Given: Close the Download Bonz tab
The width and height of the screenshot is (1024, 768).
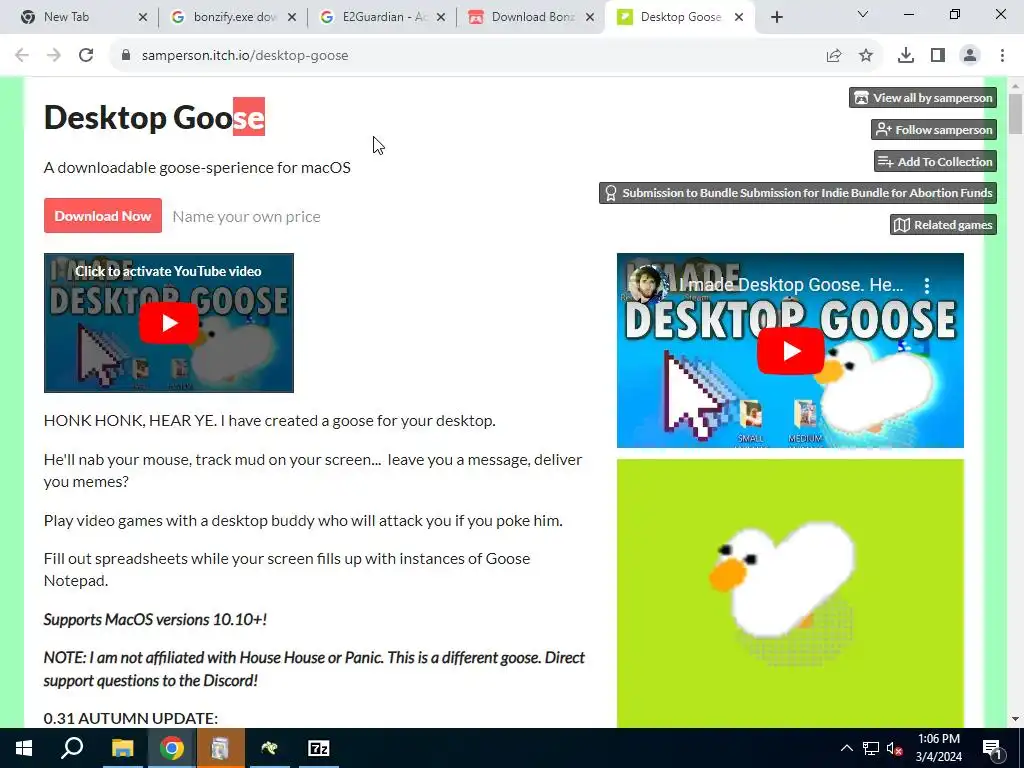Looking at the screenshot, I should pos(590,17).
